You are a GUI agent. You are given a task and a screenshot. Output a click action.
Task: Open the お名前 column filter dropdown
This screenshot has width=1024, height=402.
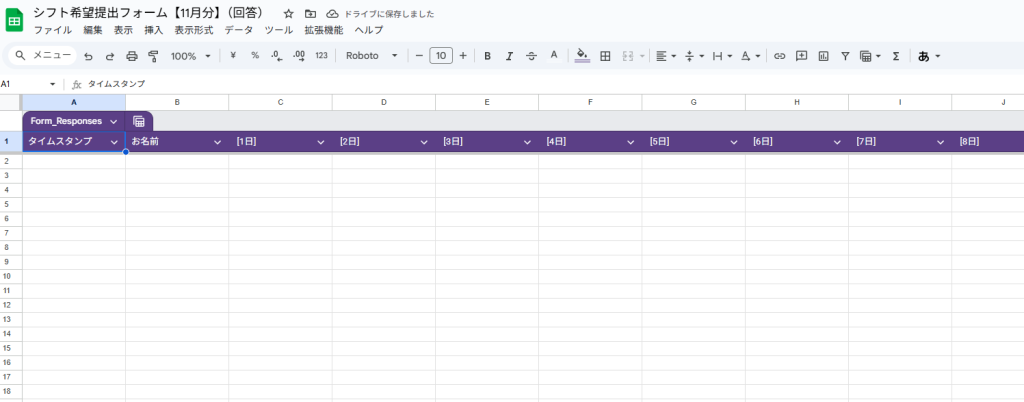[218, 142]
